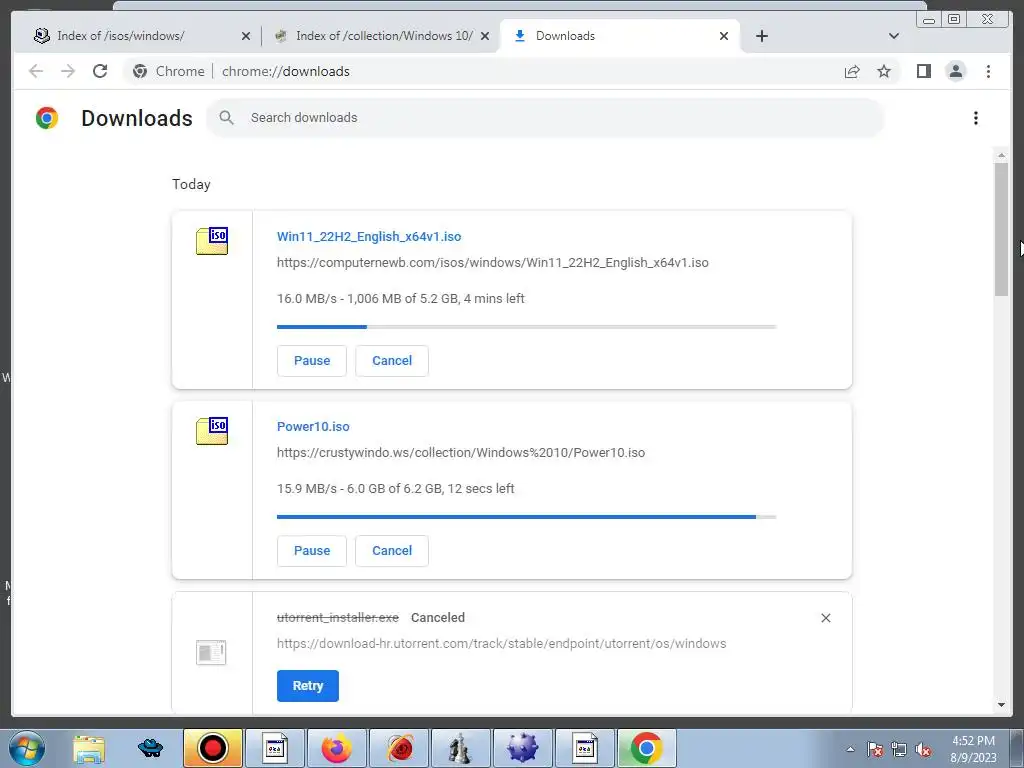
Task: Click the Chrome taskbar icon
Action: click(647, 748)
